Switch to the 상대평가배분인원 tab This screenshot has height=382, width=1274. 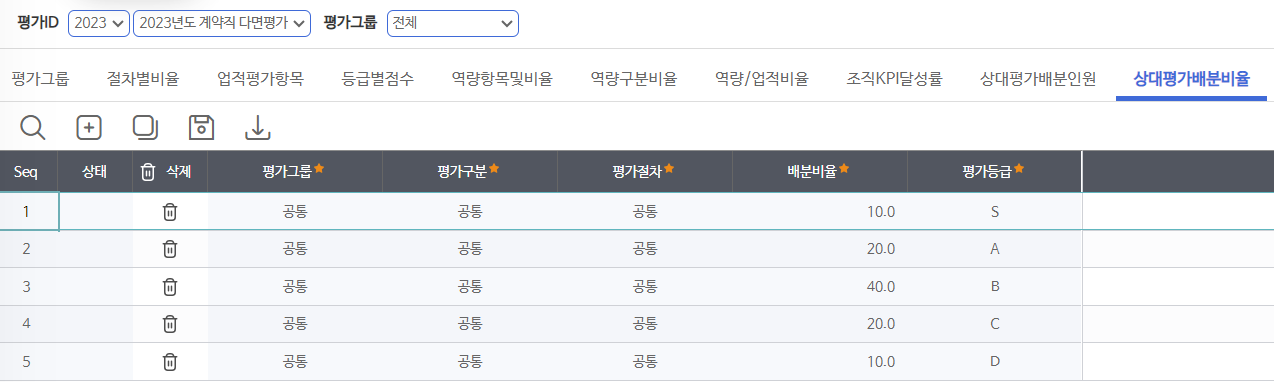pyautogui.click(x=1038, y=79)
